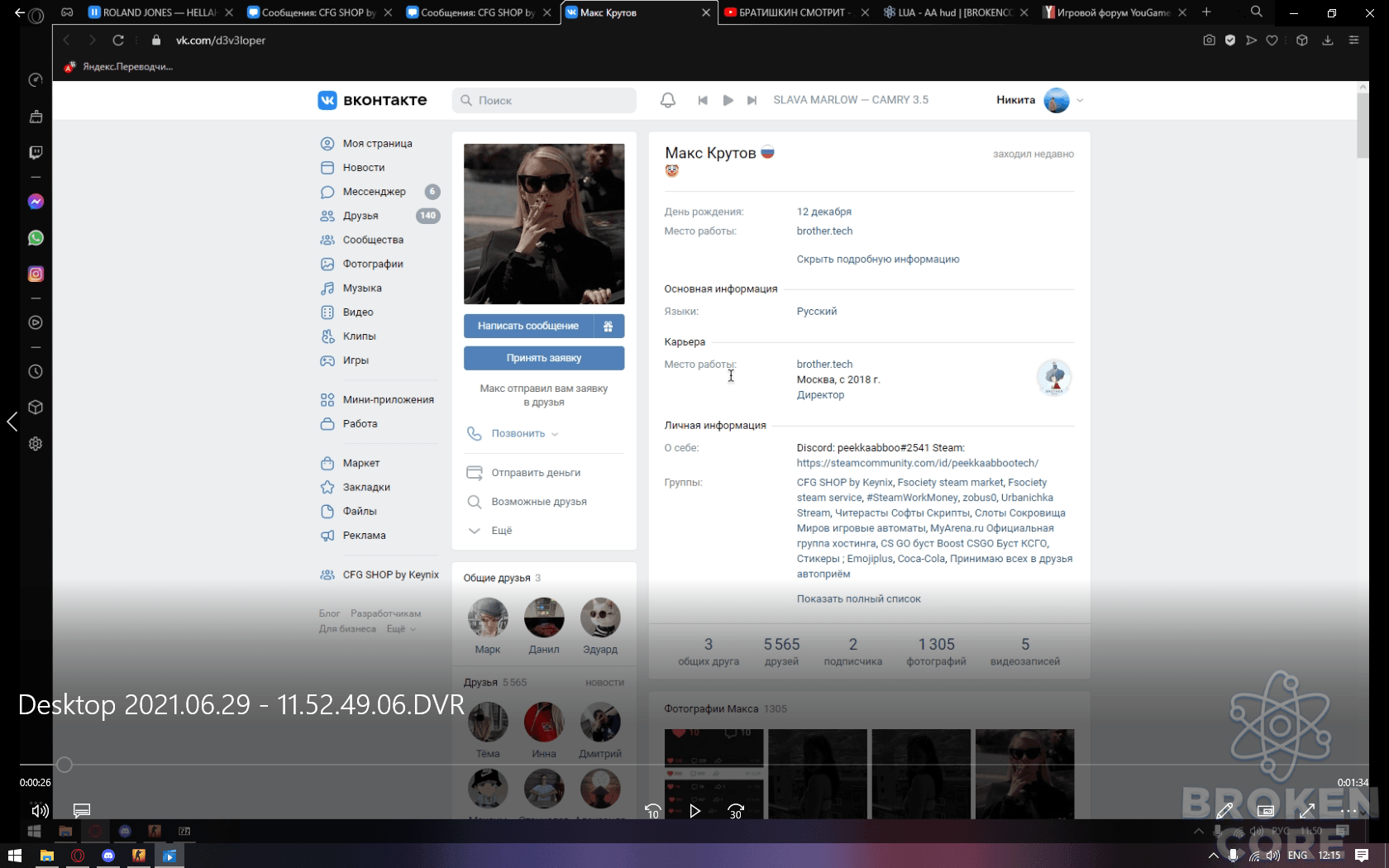
Task: Open Instagram in Opera sidebar
Action: [x=36, y=274]
